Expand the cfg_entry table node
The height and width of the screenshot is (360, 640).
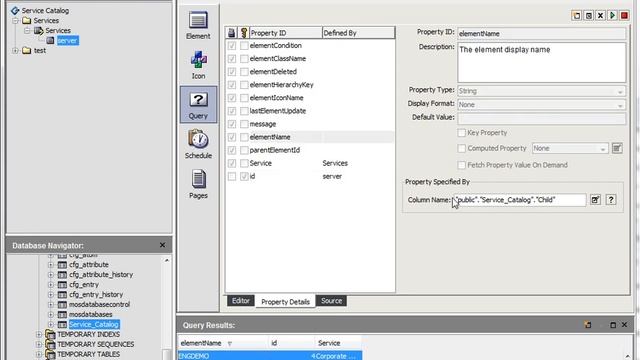pos(51,284)
